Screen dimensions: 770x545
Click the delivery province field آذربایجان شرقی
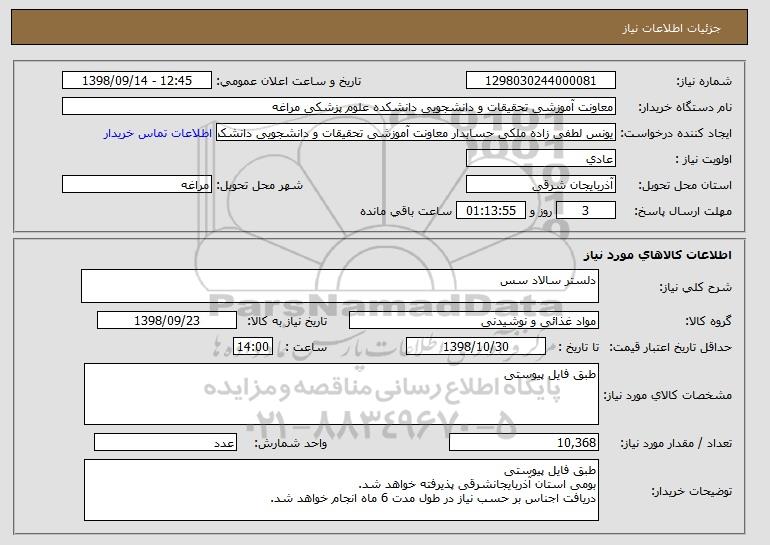point(541,185)
